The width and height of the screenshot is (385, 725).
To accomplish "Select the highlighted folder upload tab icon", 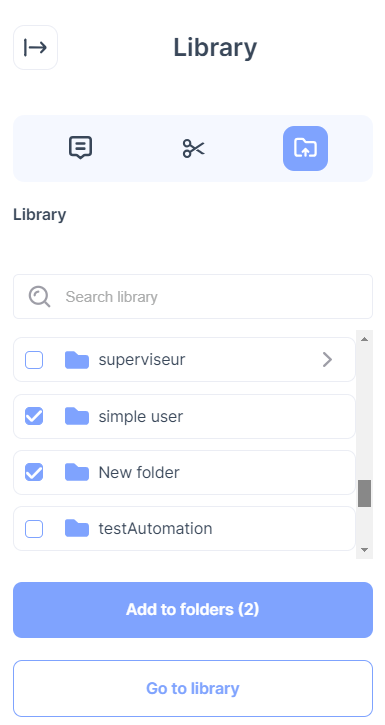I will (x=306, y=148).
